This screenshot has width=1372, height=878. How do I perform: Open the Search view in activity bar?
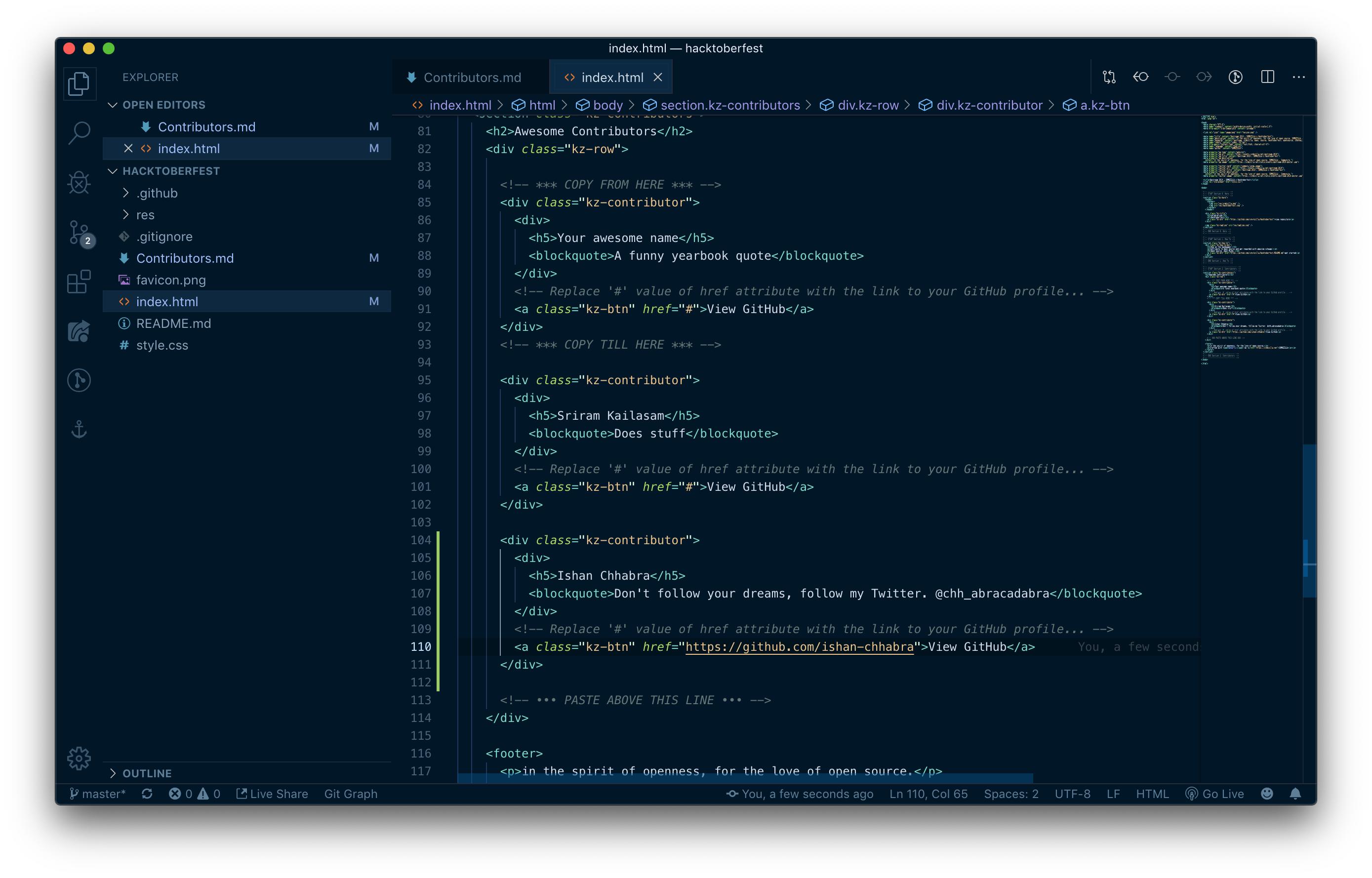click(x=79, y=133)
